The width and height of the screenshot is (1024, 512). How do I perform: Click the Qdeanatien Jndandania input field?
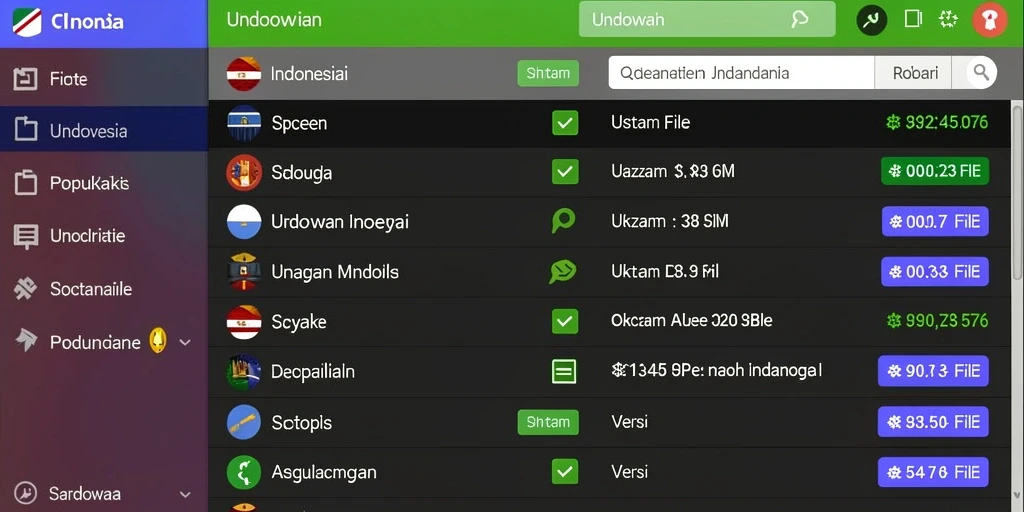pos(741,72)
